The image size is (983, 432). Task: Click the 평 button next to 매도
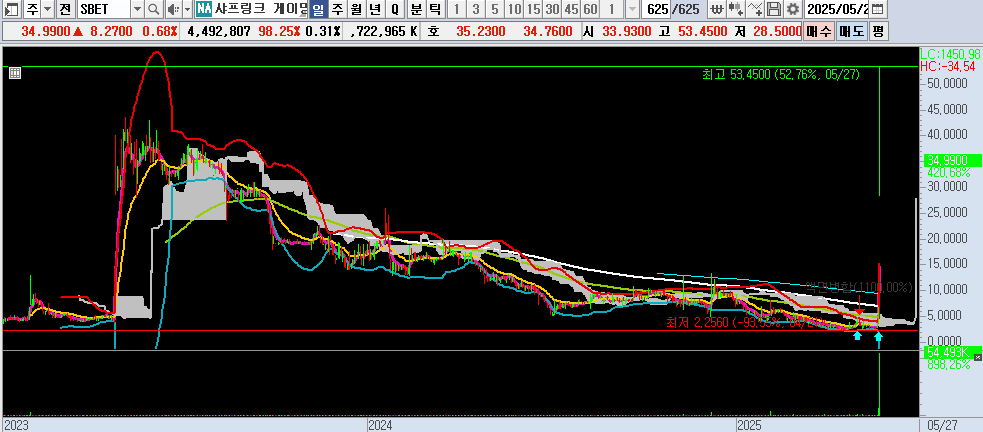point(878,31)
